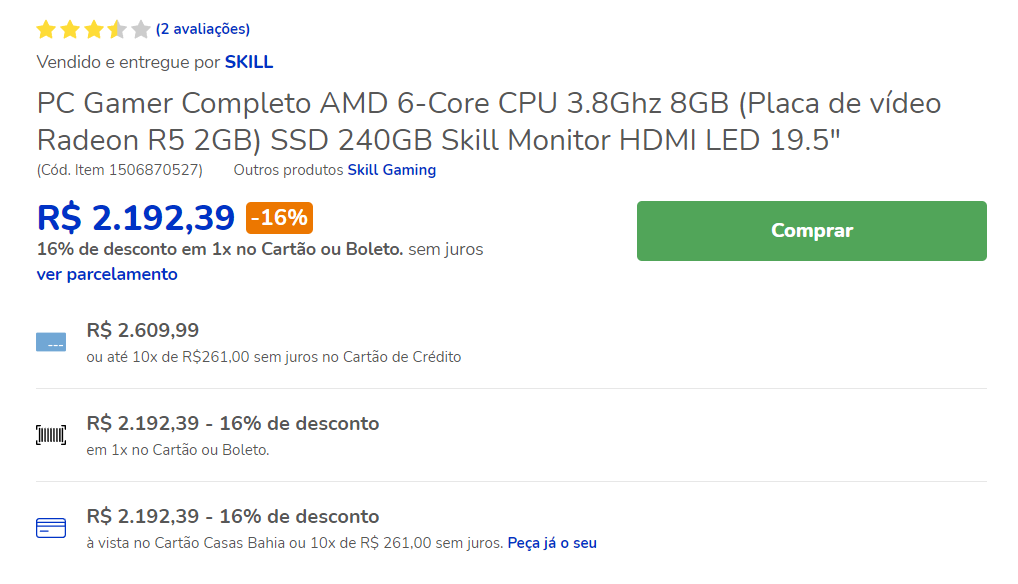Click the R$ 2.609,99 credit card price

[x=143, y=330]
